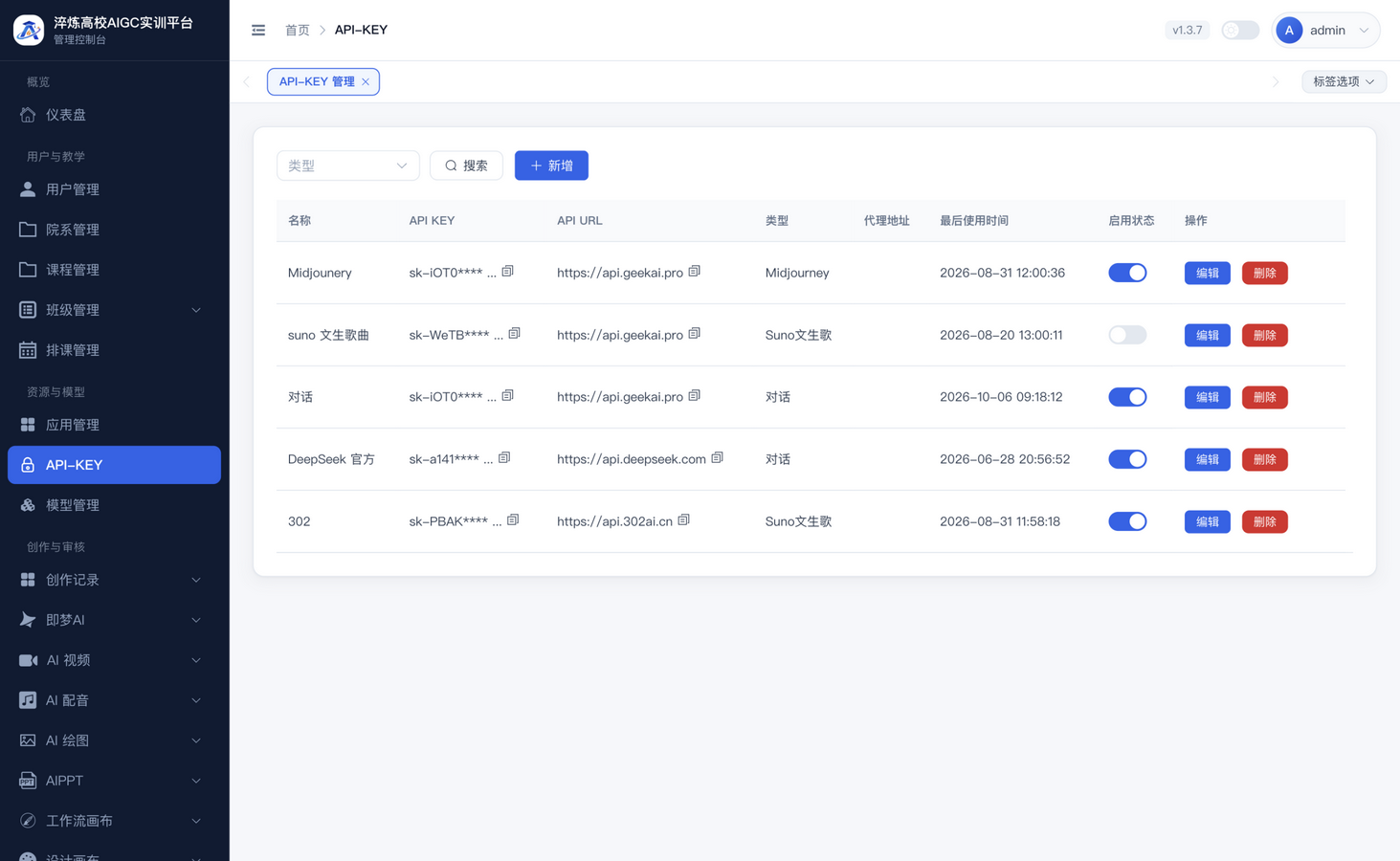Edit the Midjounery API key entry
This screenshot has height=861, width=1400.
click(1208, 273)
